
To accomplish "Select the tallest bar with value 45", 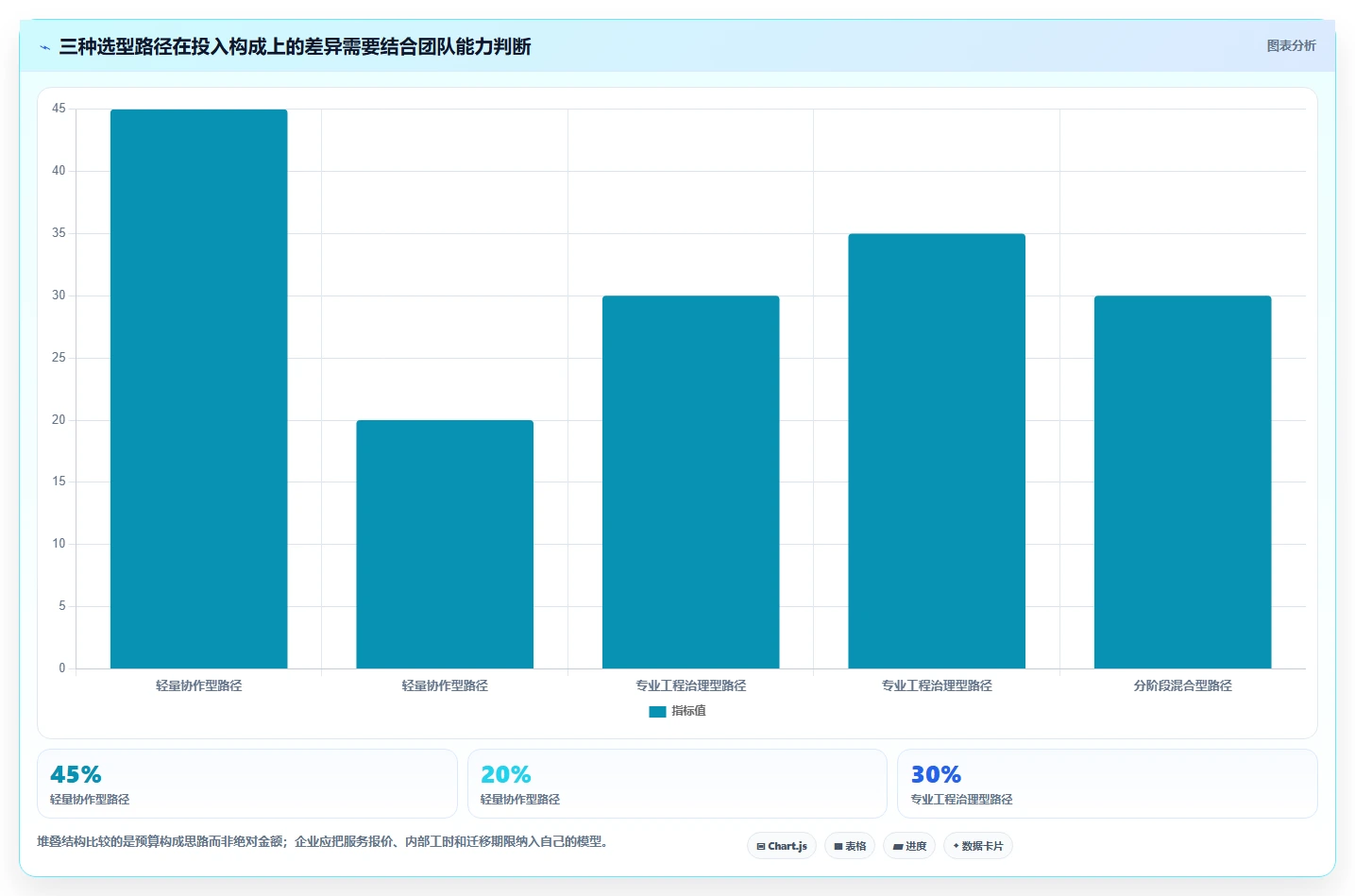I will pyautogui.click(x=199, y=389).
